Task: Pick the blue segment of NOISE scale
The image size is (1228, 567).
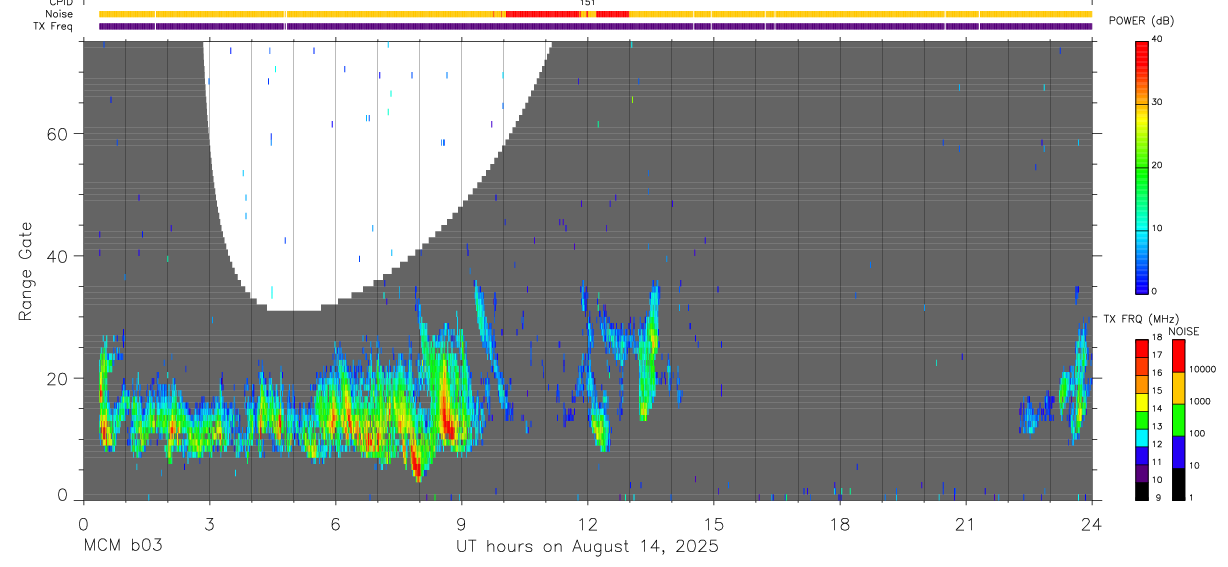Action: (1179, 452)
